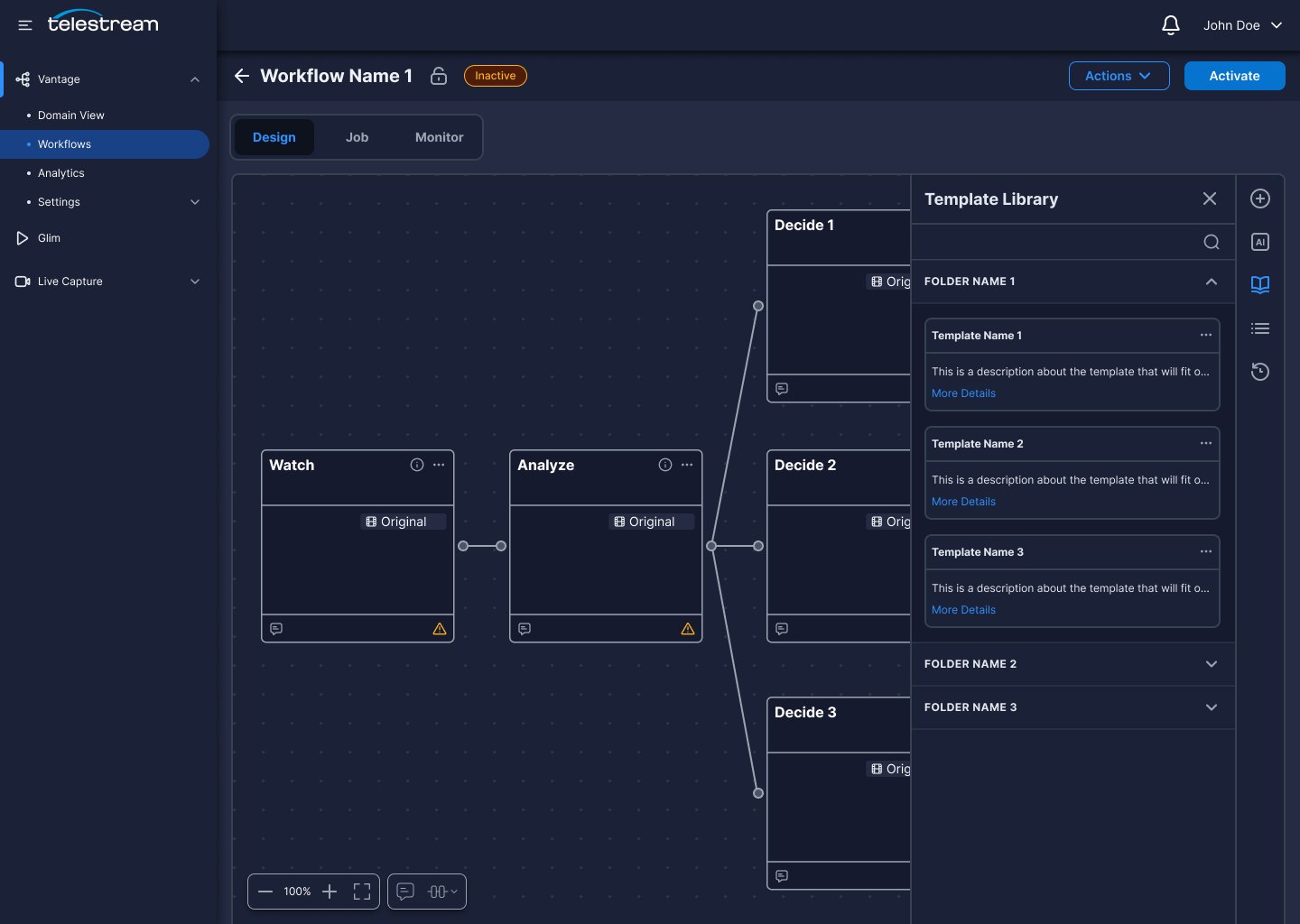This screenshot has height=924, width=1300.
Task: Switch to the Monitor tab
Action: (439, 137)
